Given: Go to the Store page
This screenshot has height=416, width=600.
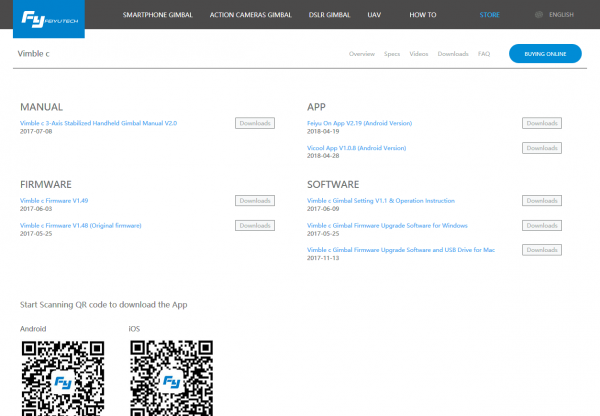Looking at the screenshot, I should pos(490,15).
